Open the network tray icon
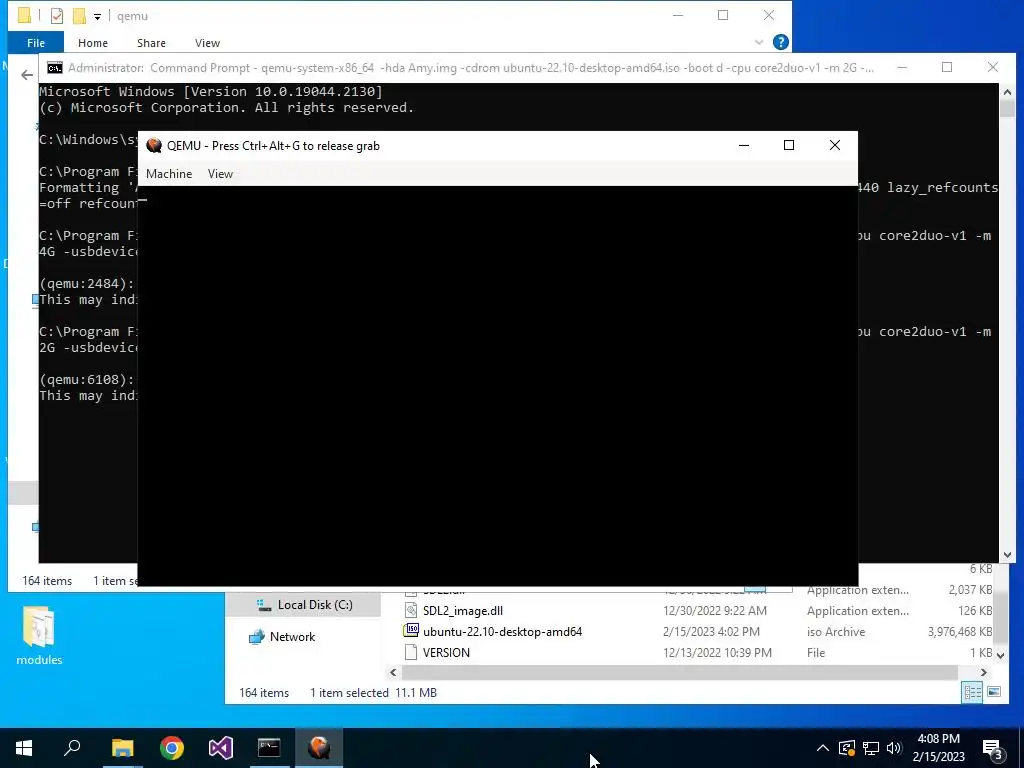The image size is (1024, 768). 871,748
